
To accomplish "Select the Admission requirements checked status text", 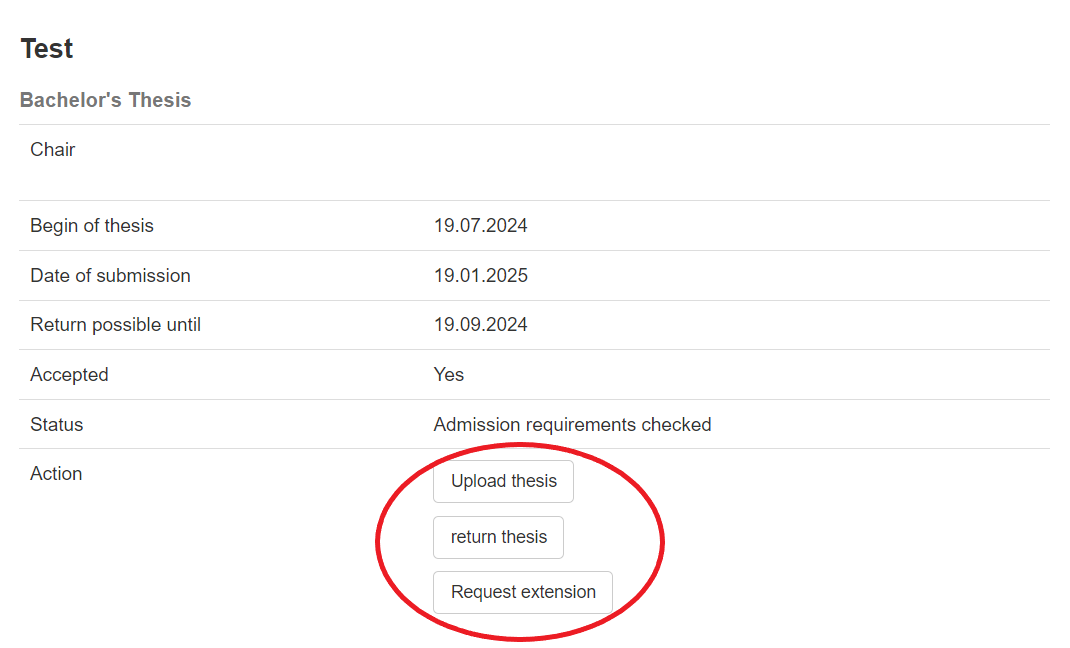I will 572,425.
